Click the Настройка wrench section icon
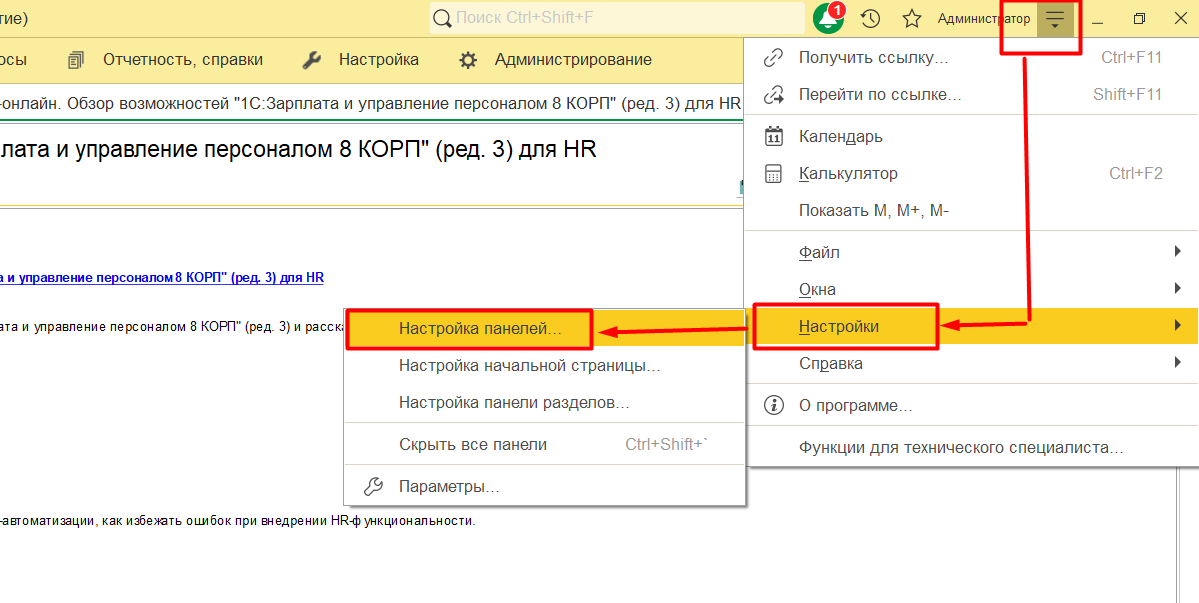 tap(311, 60)
